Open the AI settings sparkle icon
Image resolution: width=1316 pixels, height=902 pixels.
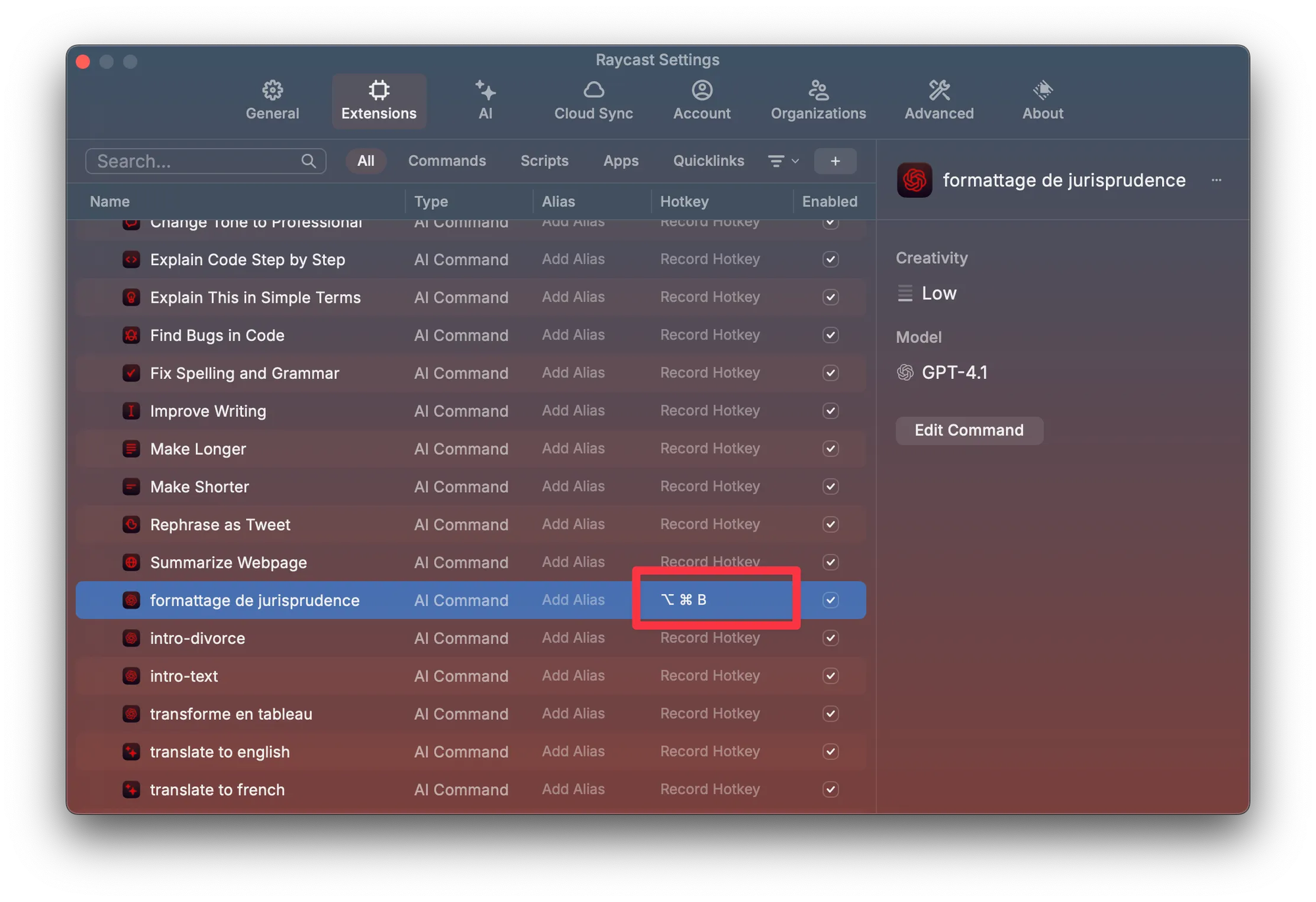point(485,90)
